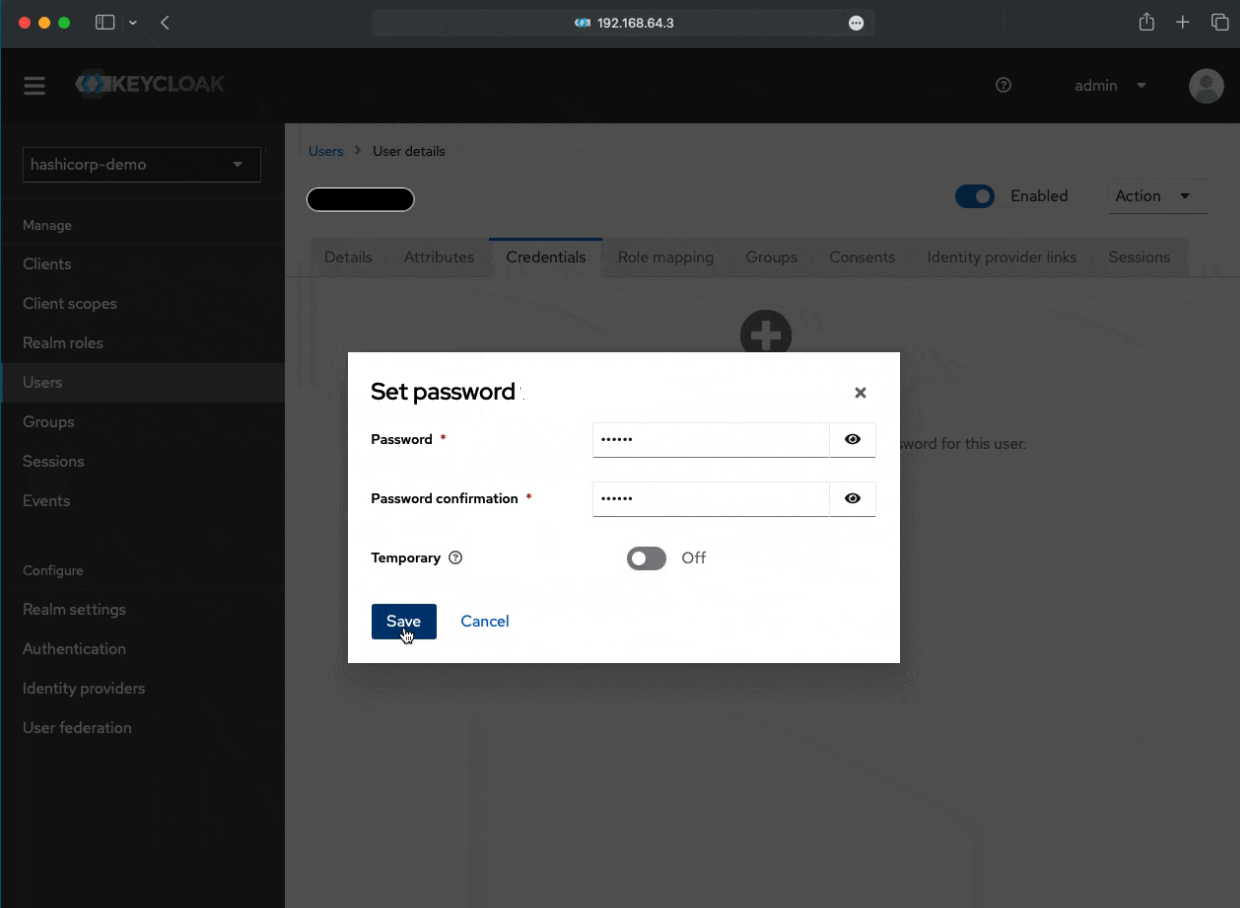Toggle the user Enabled switch
This screenshot has width=1240, height=908.
pos(974,196)
